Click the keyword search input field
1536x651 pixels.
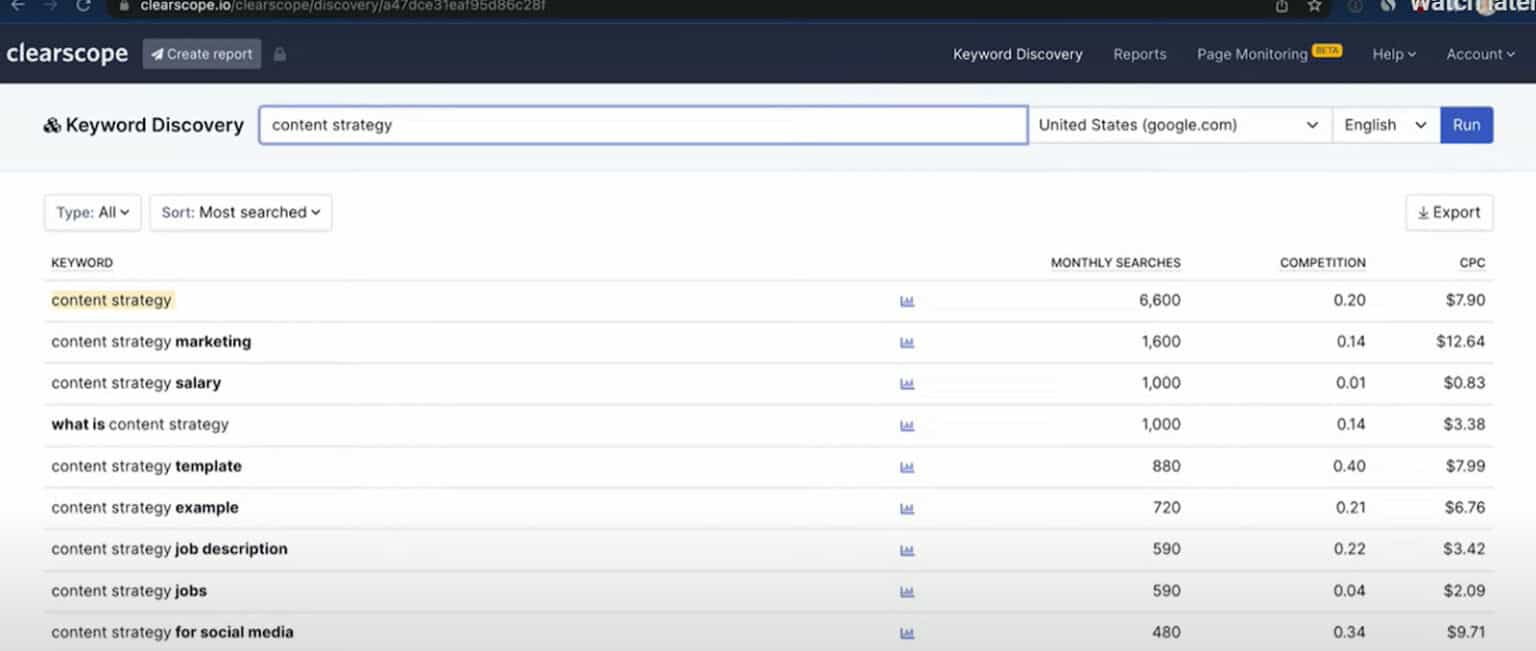click(x=643, y=125)
